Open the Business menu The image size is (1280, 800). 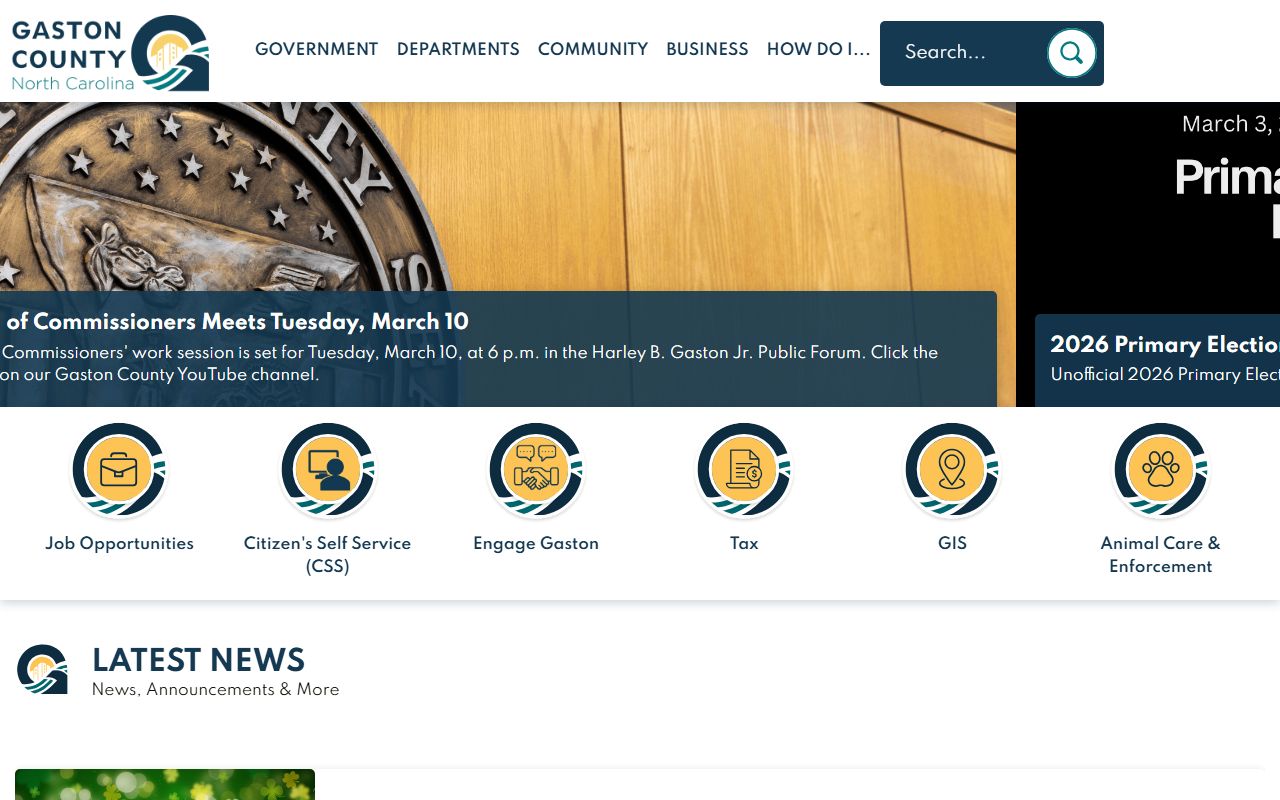tap(707, 49)
